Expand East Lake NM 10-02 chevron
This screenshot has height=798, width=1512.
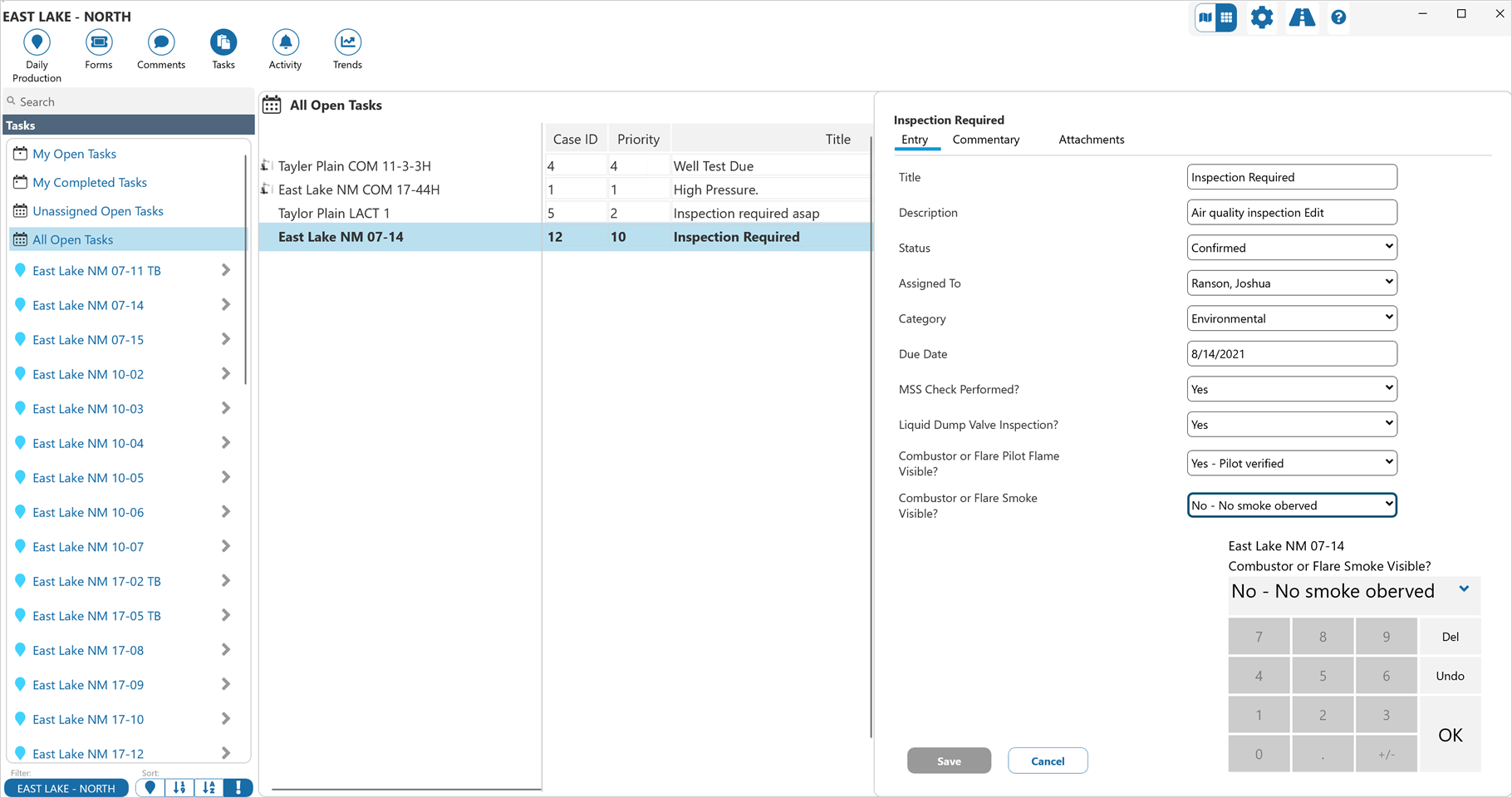click(226, 374)
